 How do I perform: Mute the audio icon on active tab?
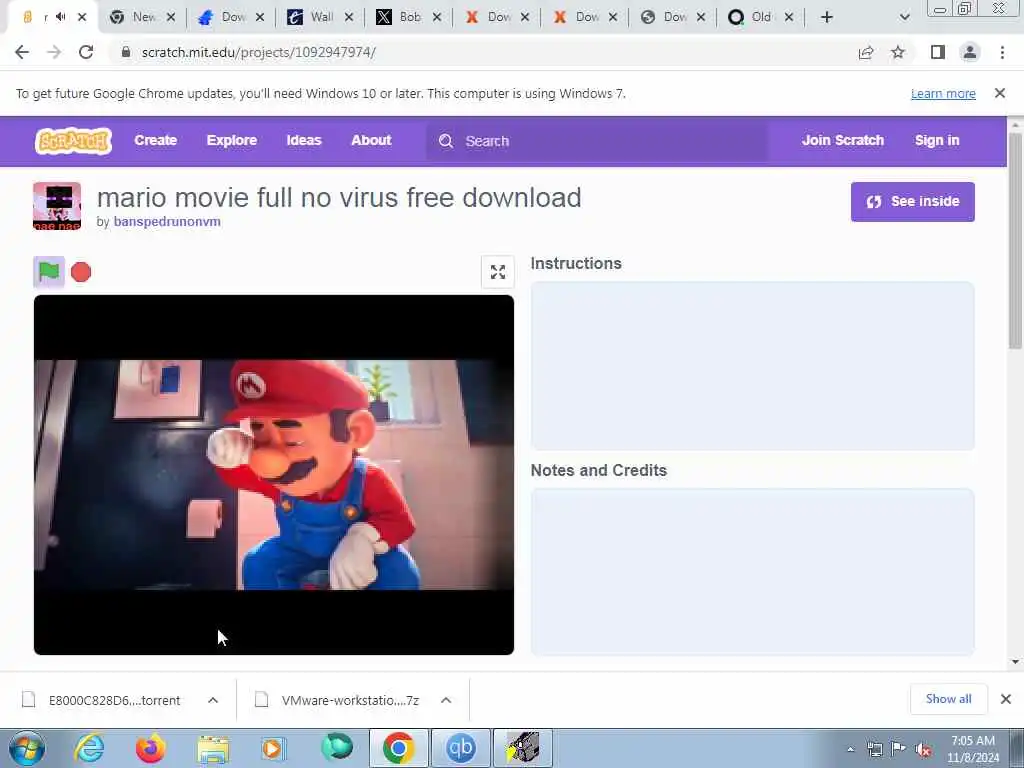tap(61, 17)
